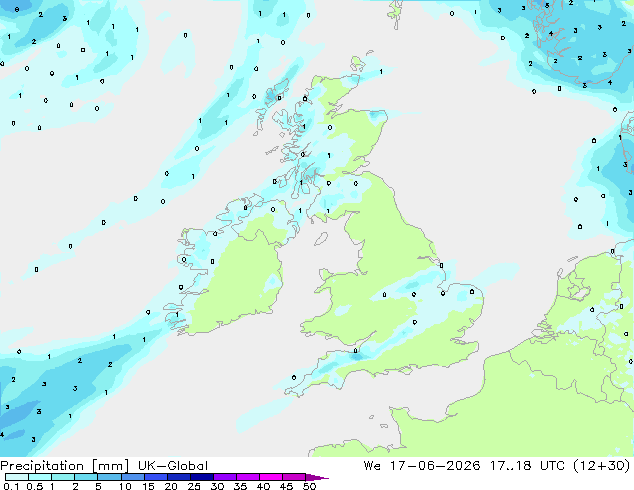This screenshot has height=490, width=634.
Task: Click the date text "17-06-2026"
Action: coord(435,466)
